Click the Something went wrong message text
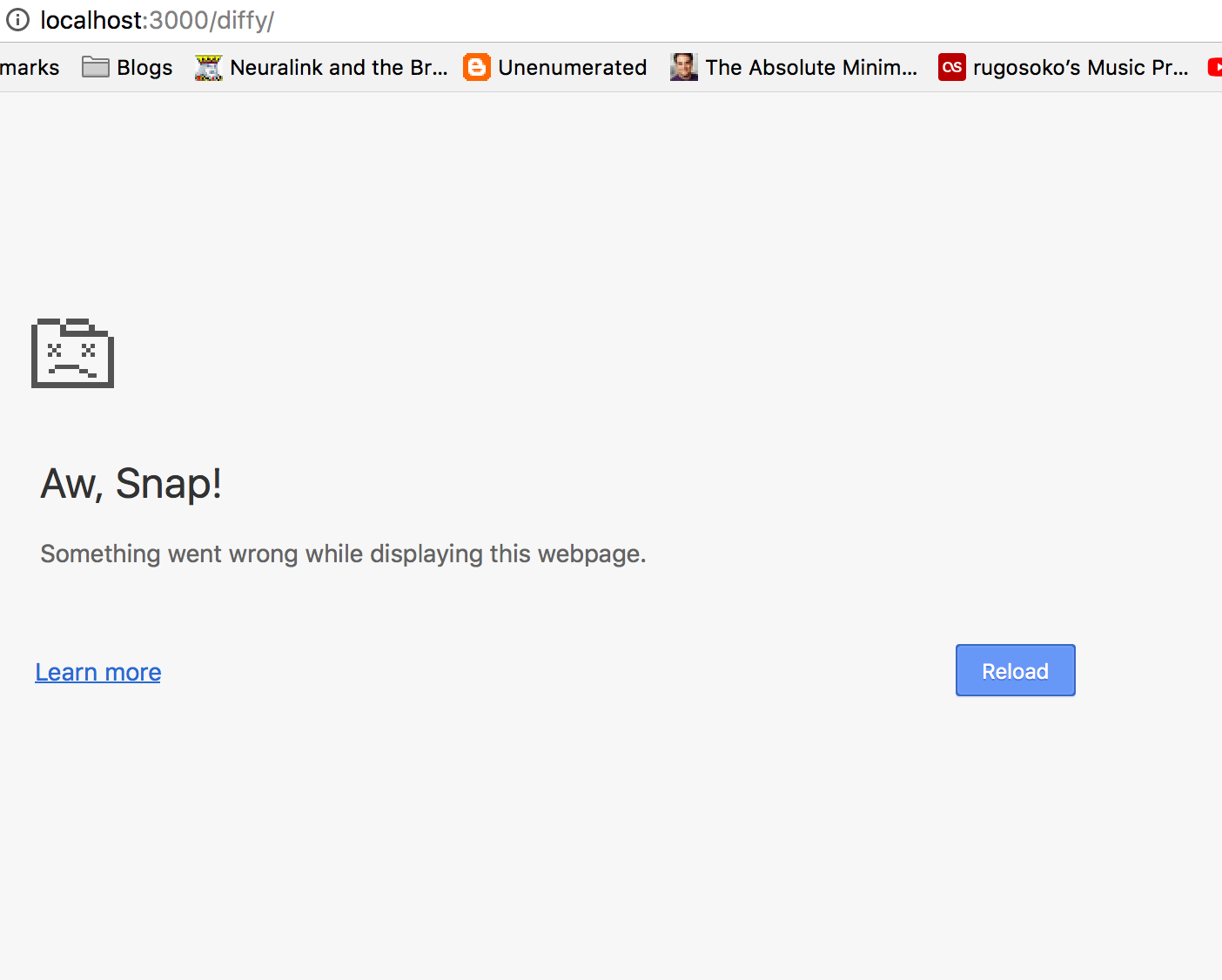This screenshot has width=1222, height=980. (343, 554)
